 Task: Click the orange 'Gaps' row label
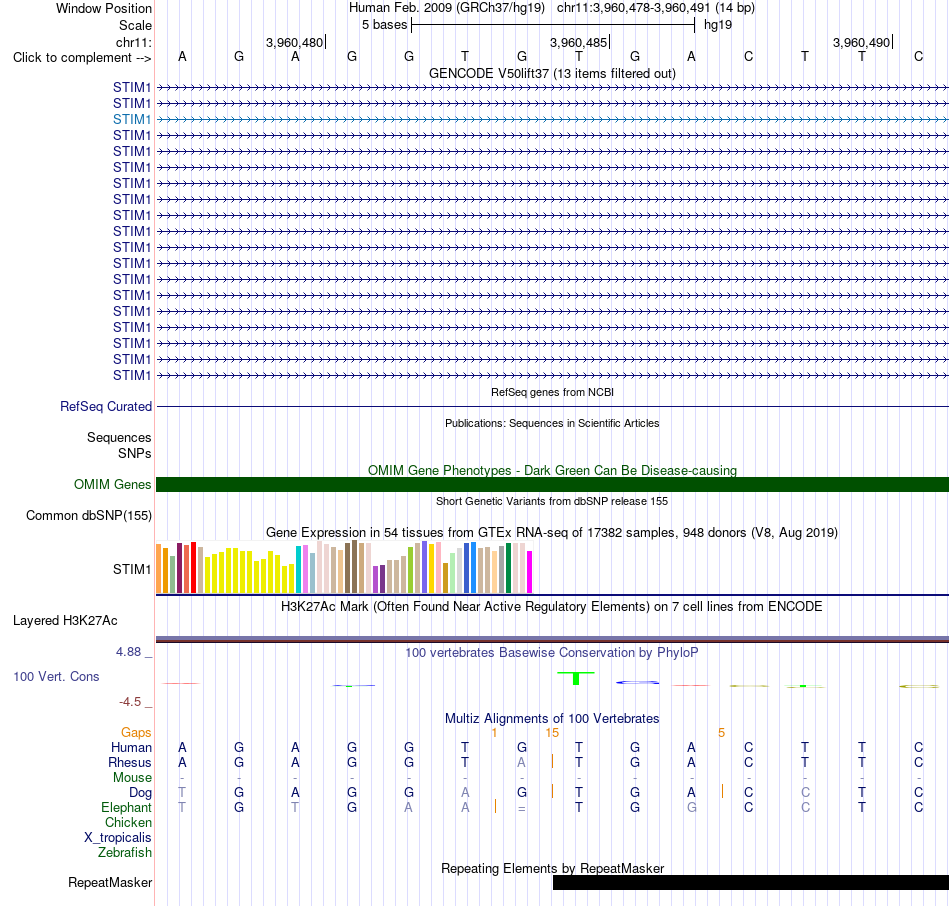click(136, 733)
